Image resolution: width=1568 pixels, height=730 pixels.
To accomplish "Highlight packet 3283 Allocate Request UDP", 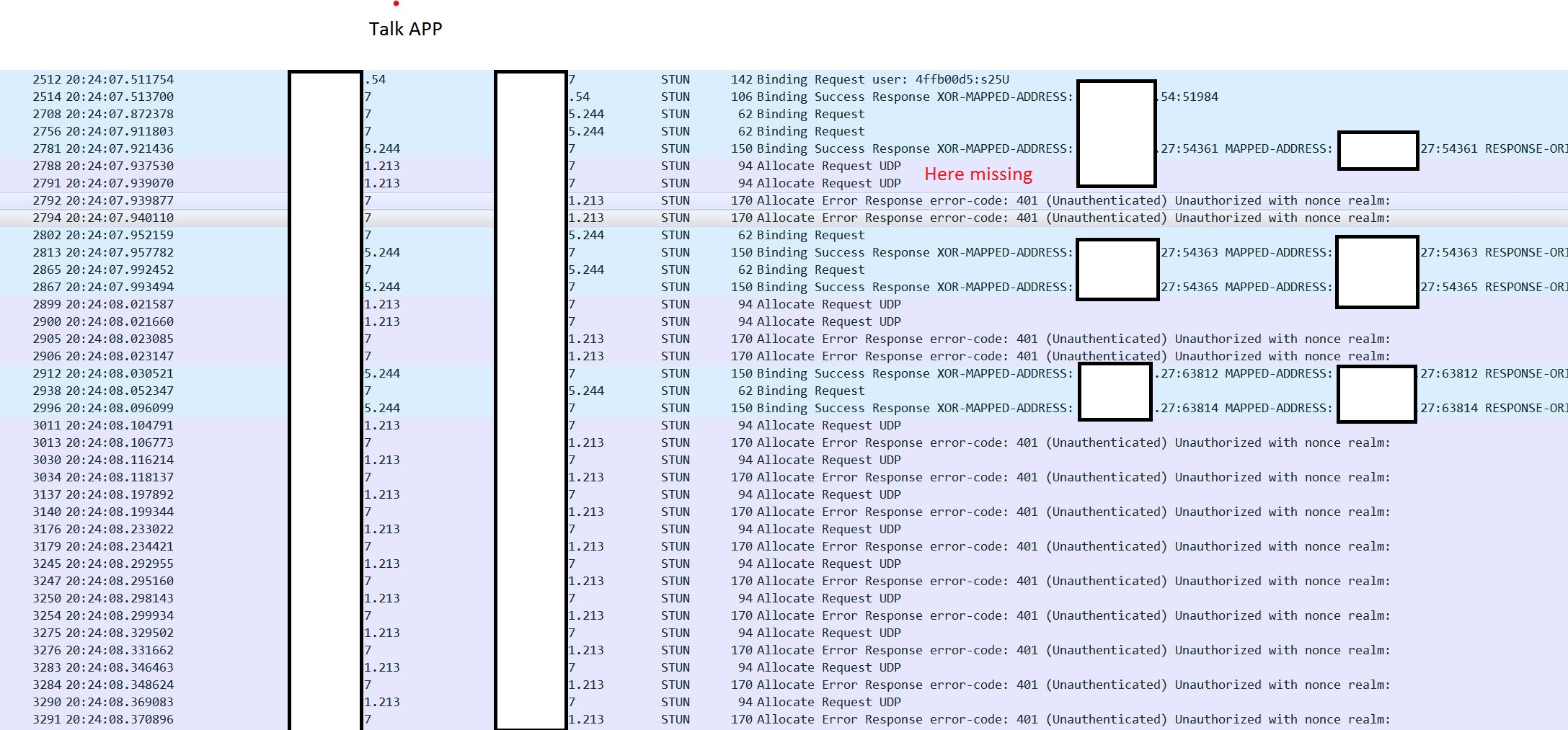I will tap(784, 667).
